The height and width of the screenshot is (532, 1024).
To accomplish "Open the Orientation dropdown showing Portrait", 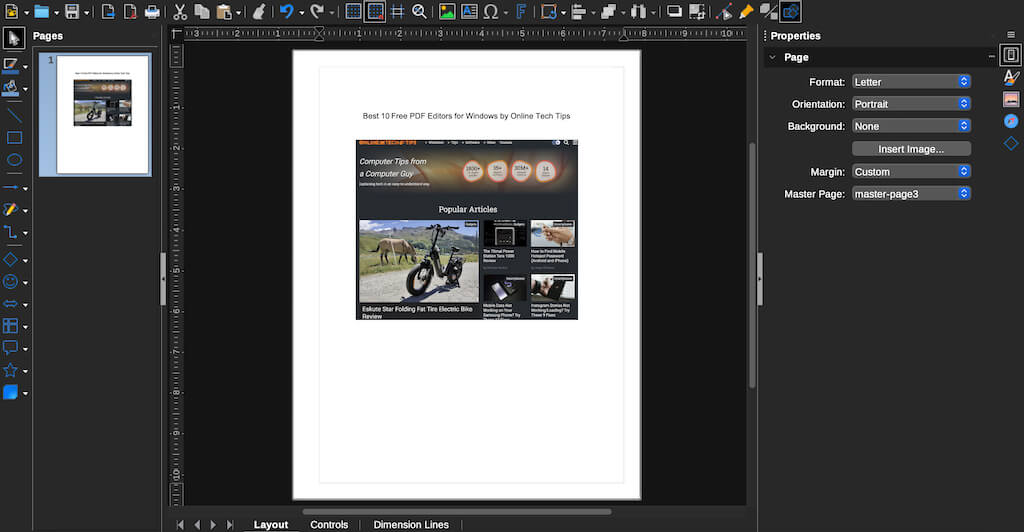I will tap(911, 104).
